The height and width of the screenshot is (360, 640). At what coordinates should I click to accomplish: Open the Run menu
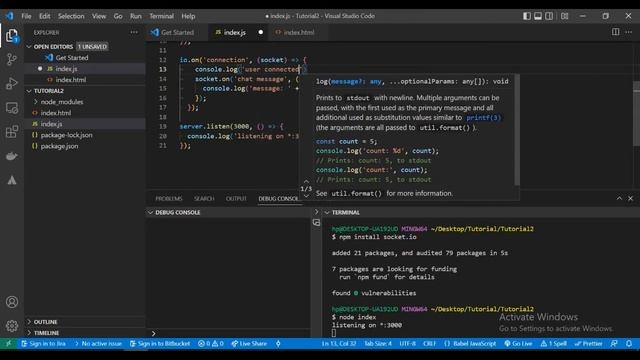tap(136, 16)
